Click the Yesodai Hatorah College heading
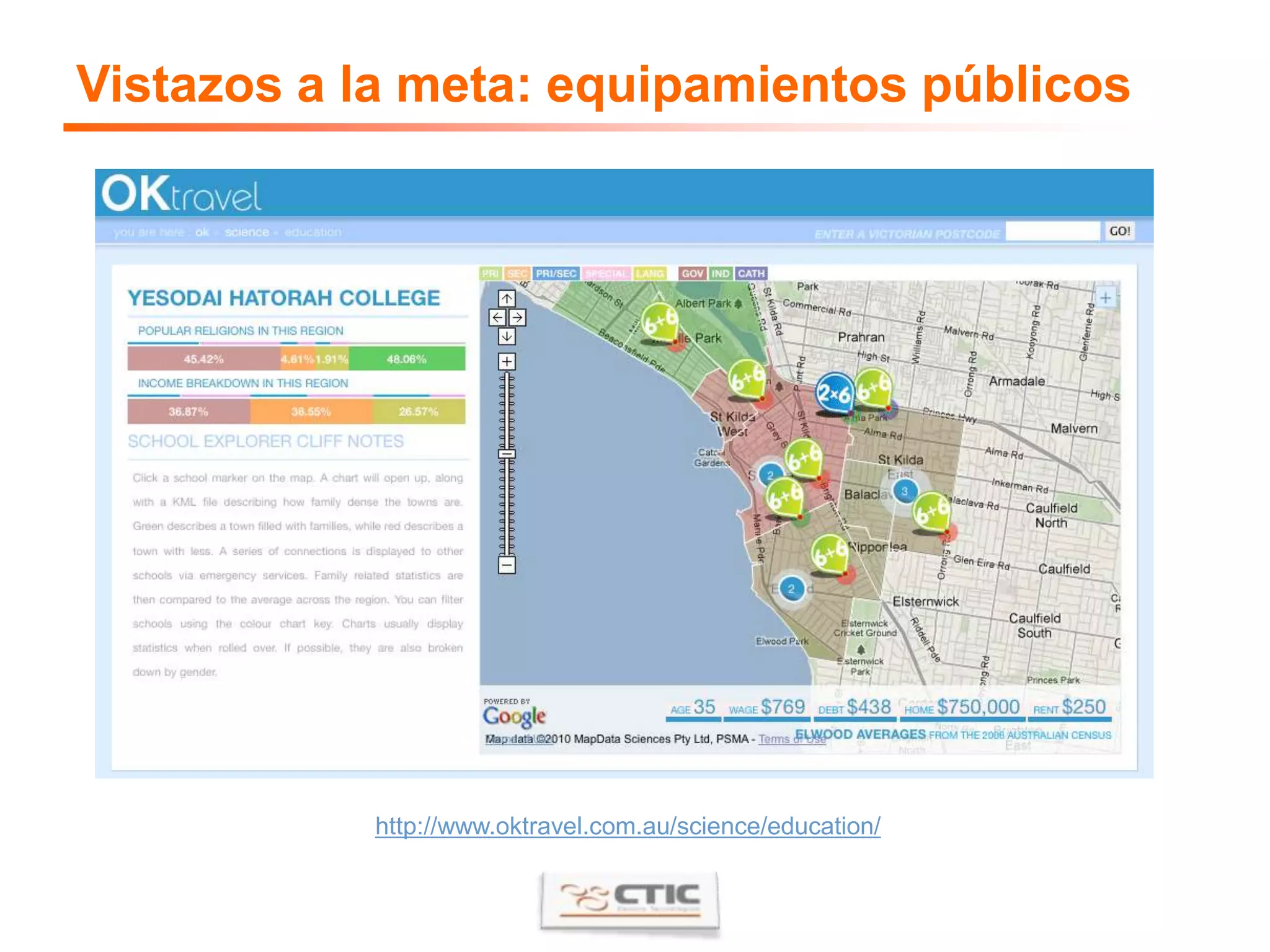The image size is (1270, 952). 284,298
